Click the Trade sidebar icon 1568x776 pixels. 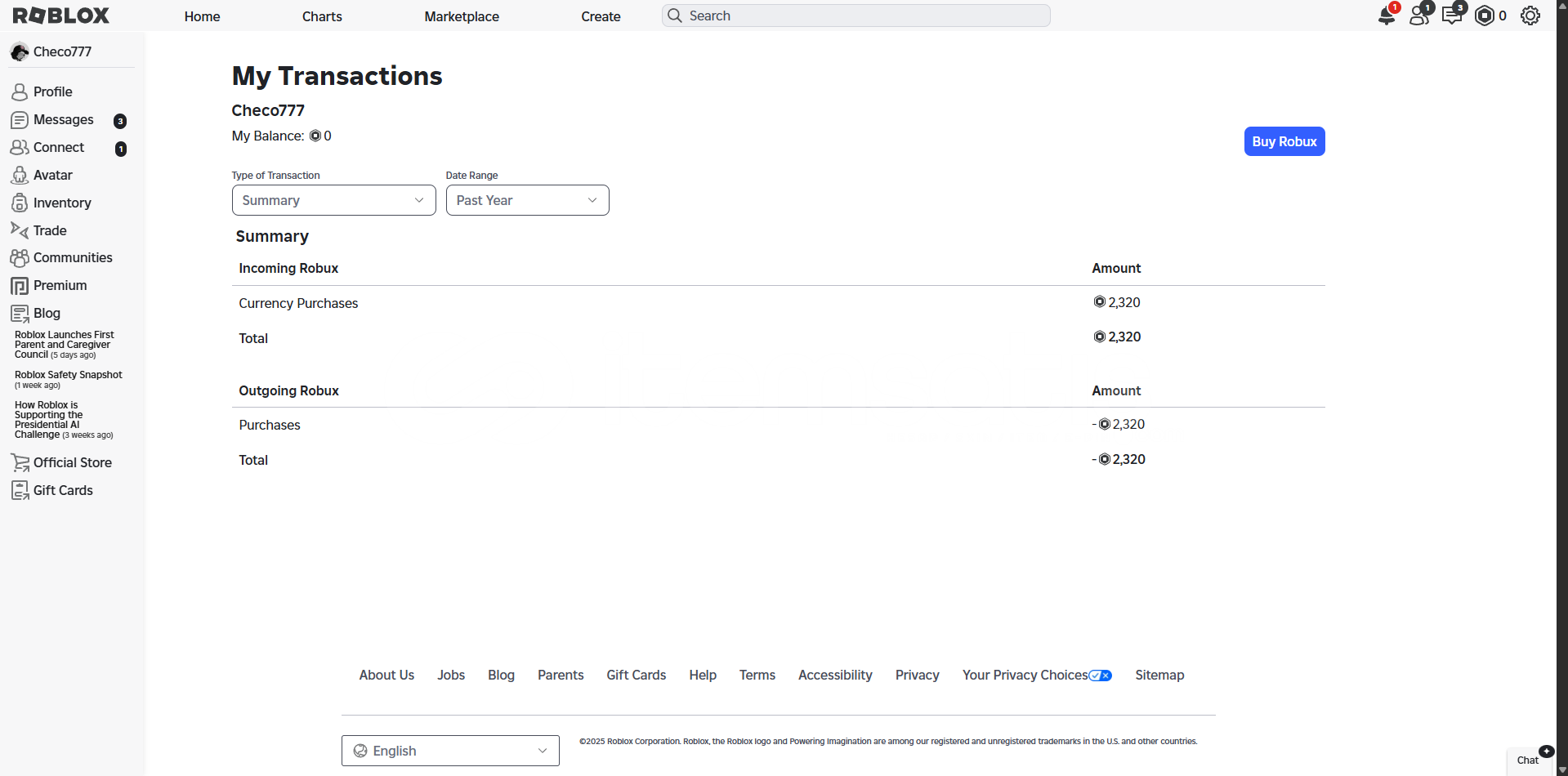pos(20,231)
